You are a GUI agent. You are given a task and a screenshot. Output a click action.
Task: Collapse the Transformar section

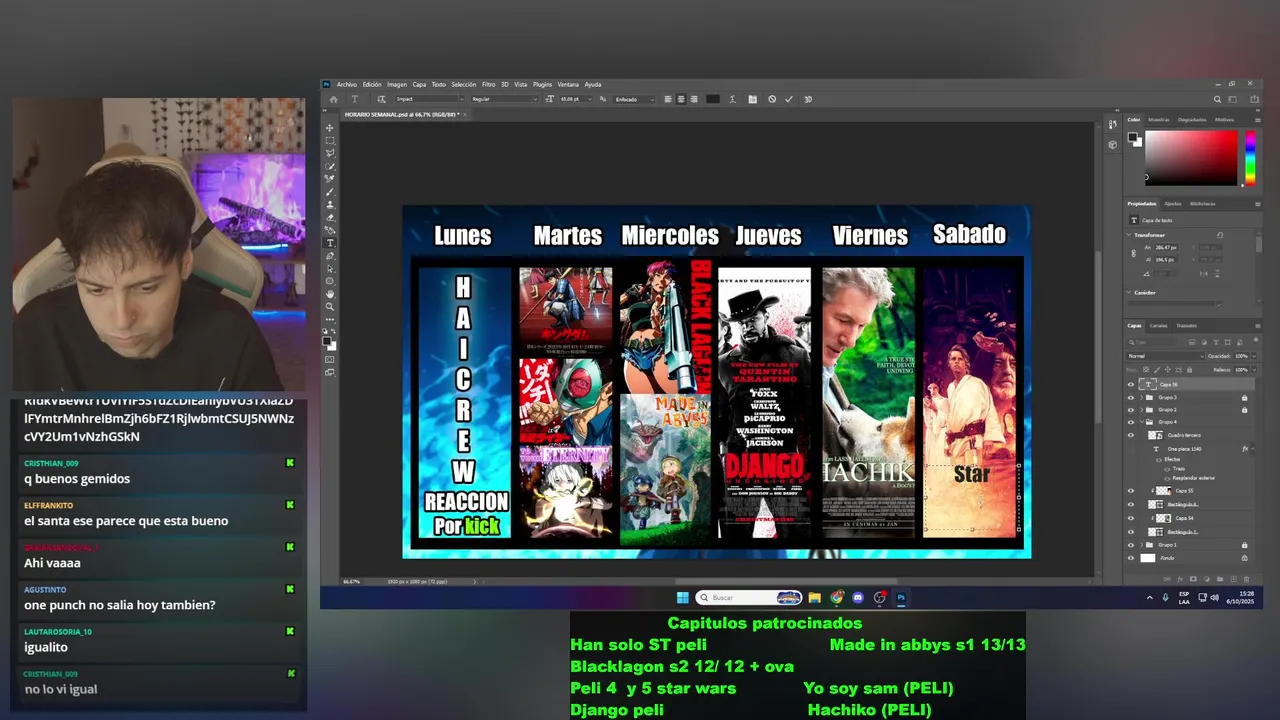pyautogui.click(x=1128, y=235)
